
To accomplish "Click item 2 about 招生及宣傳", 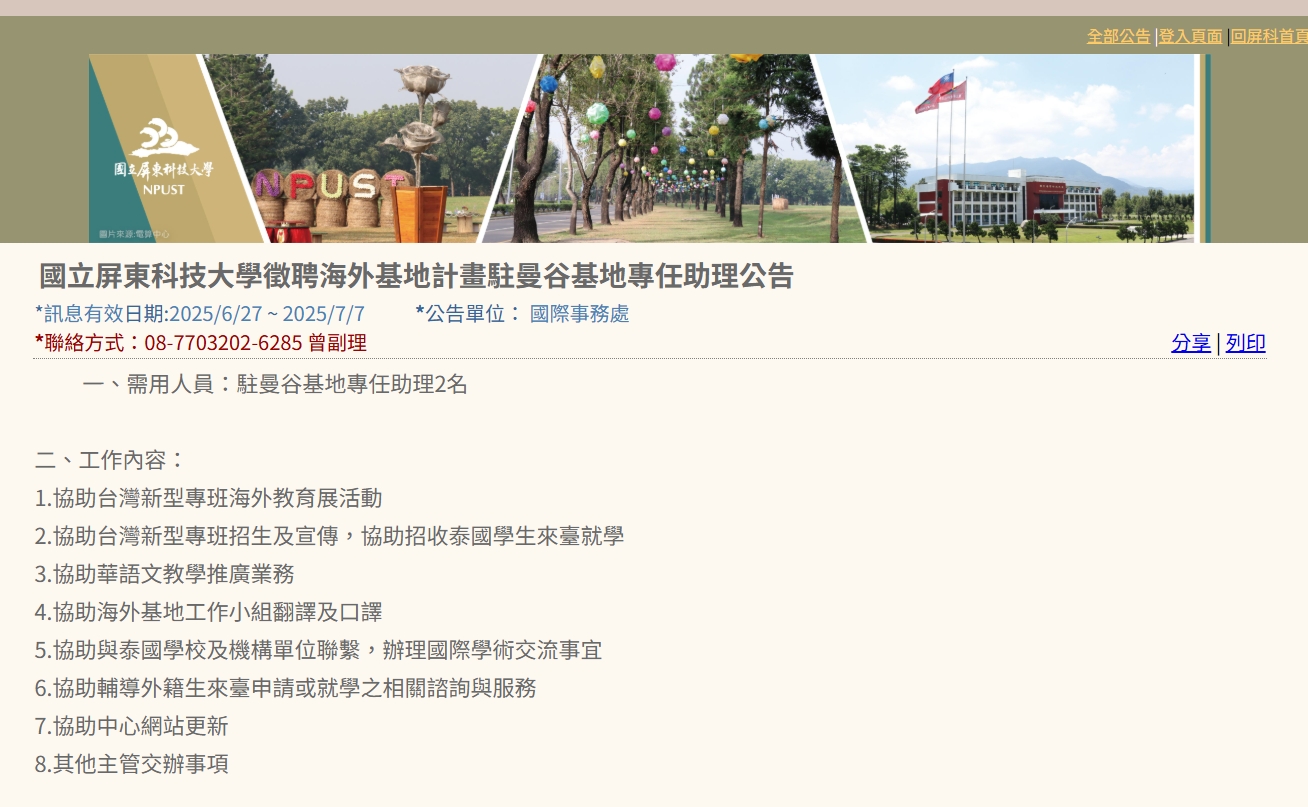I will coord(329,536).
